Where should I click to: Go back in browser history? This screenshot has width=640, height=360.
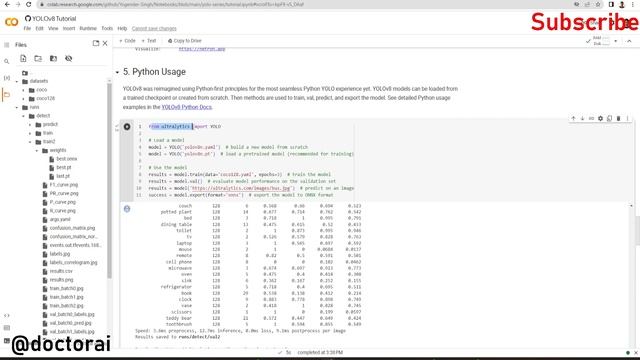[x=7, y=4]
